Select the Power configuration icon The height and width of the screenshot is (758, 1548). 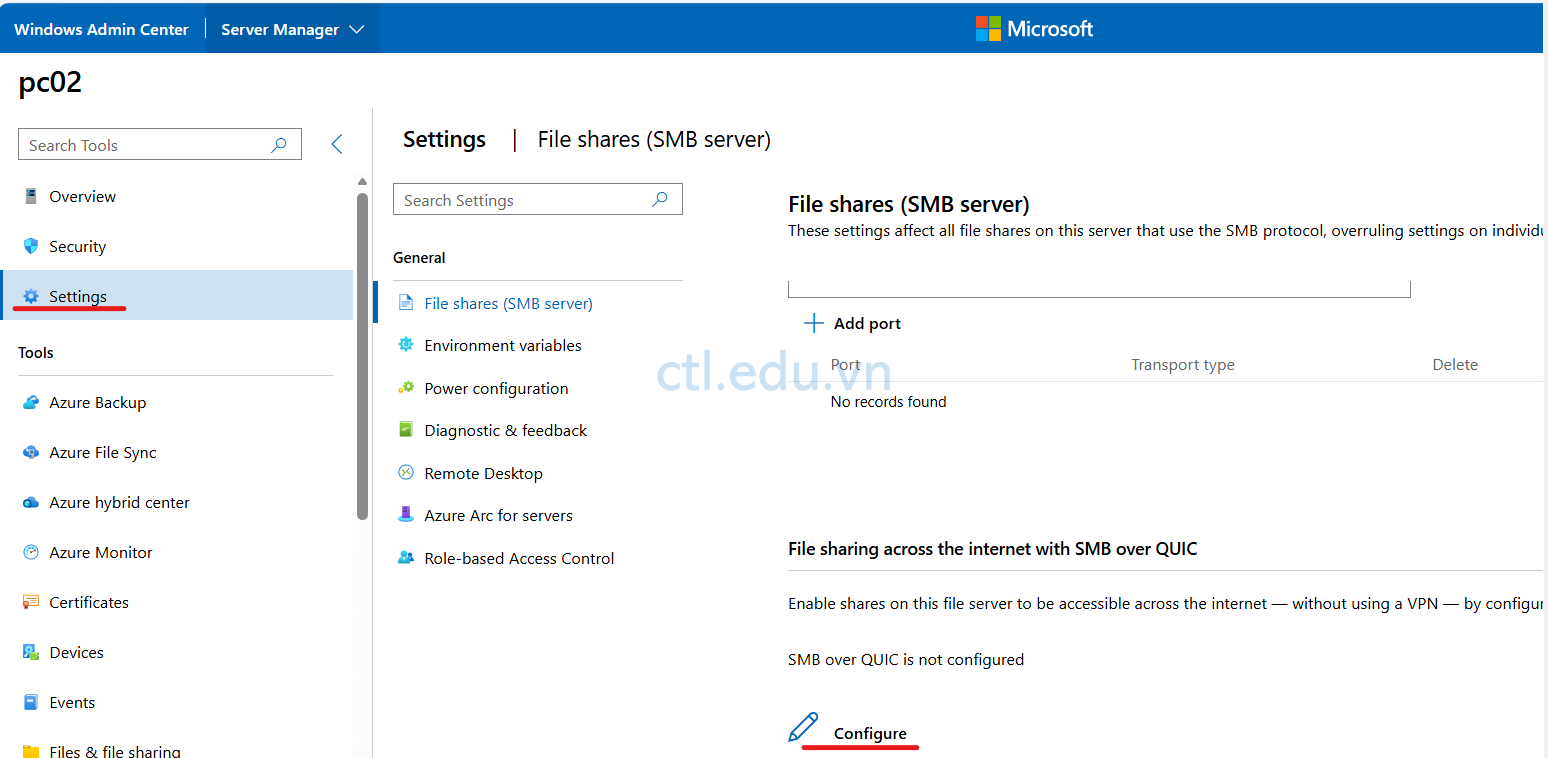406,388
